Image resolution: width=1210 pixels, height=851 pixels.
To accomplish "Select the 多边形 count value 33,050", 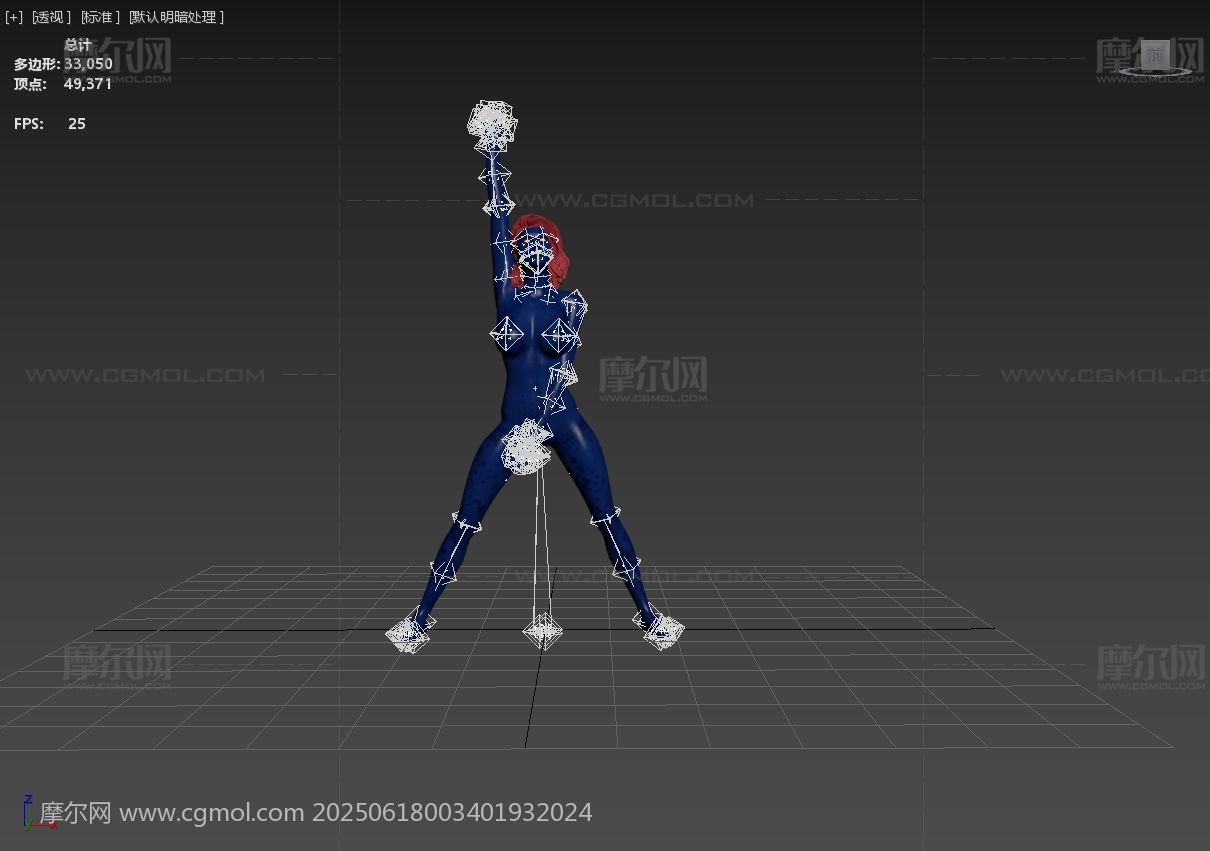I will click(89, 64).
